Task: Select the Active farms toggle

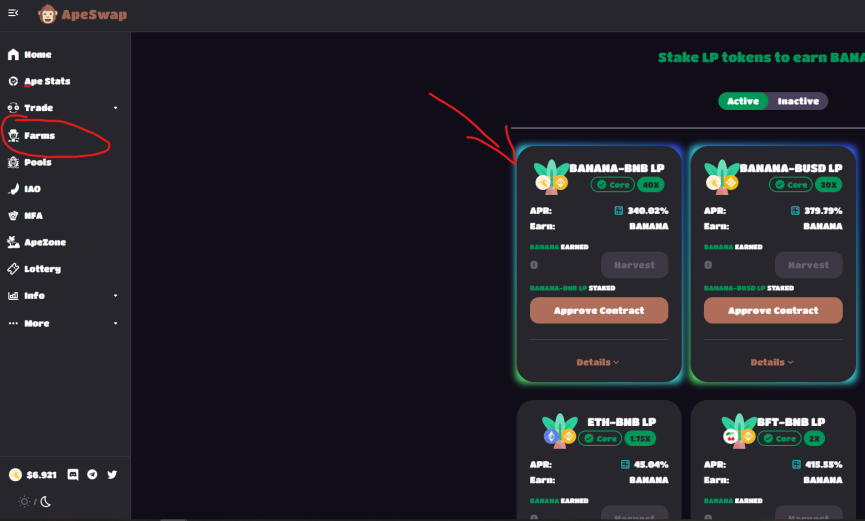Action: (x=743, y=101)
